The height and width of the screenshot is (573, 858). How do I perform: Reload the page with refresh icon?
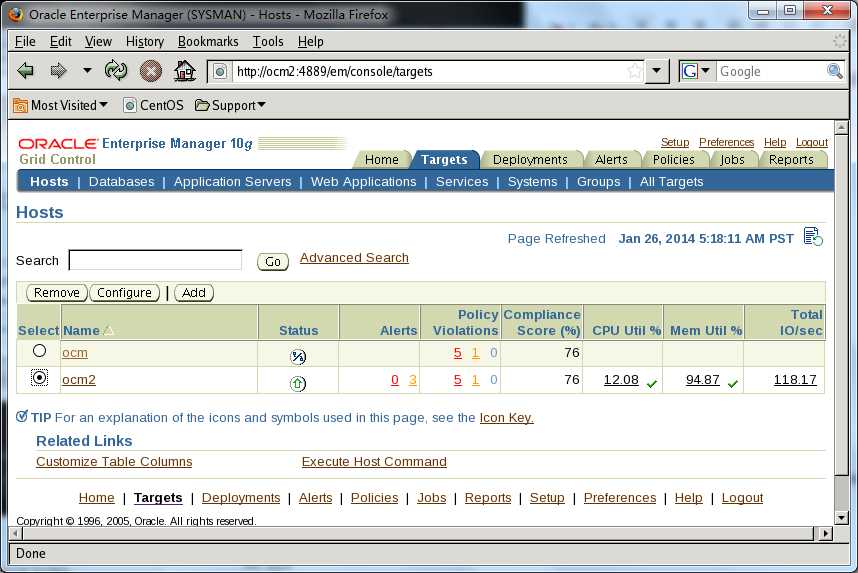click(x=116, y=71)
